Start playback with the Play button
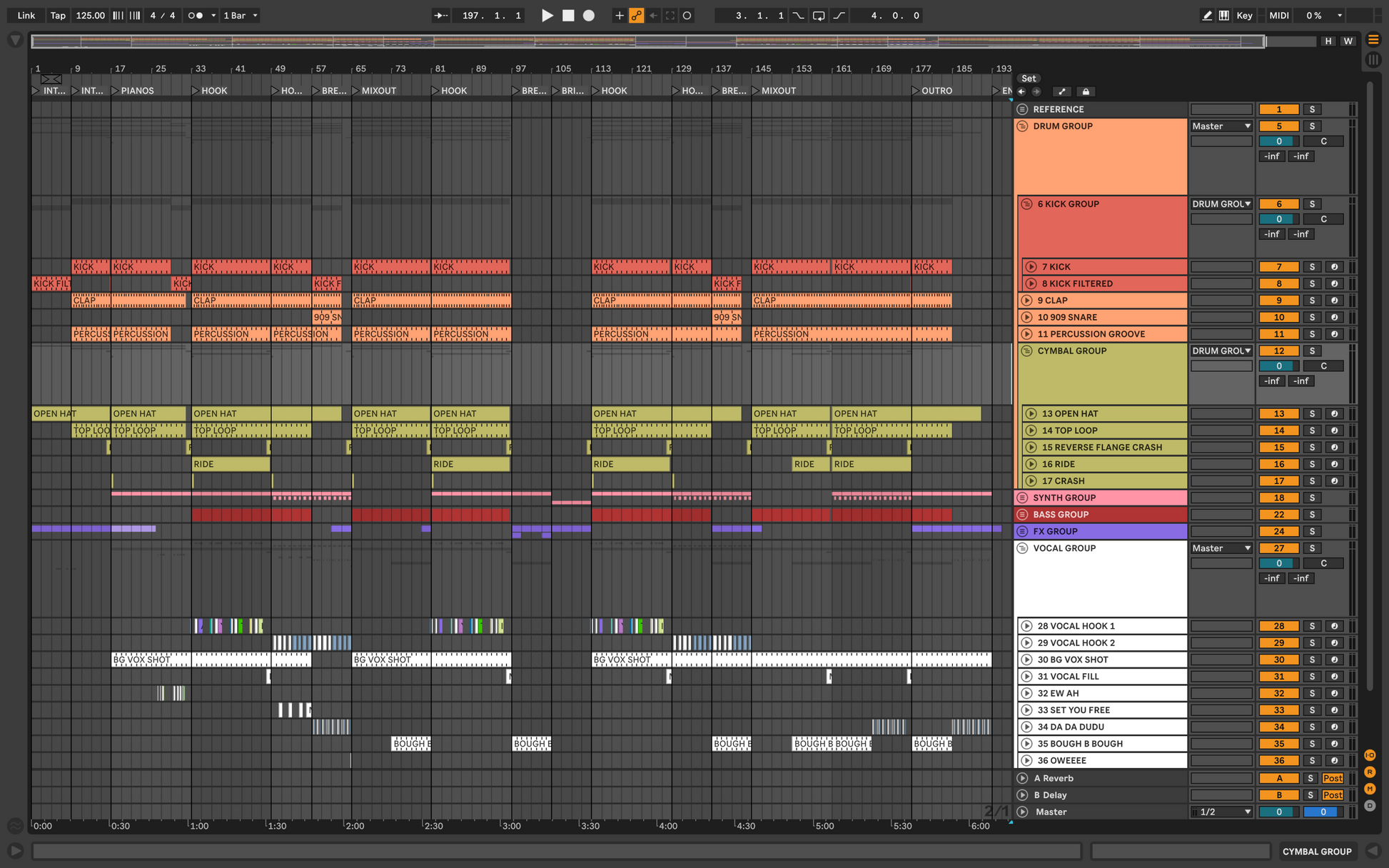1389x868 pixels. [547, 15]
